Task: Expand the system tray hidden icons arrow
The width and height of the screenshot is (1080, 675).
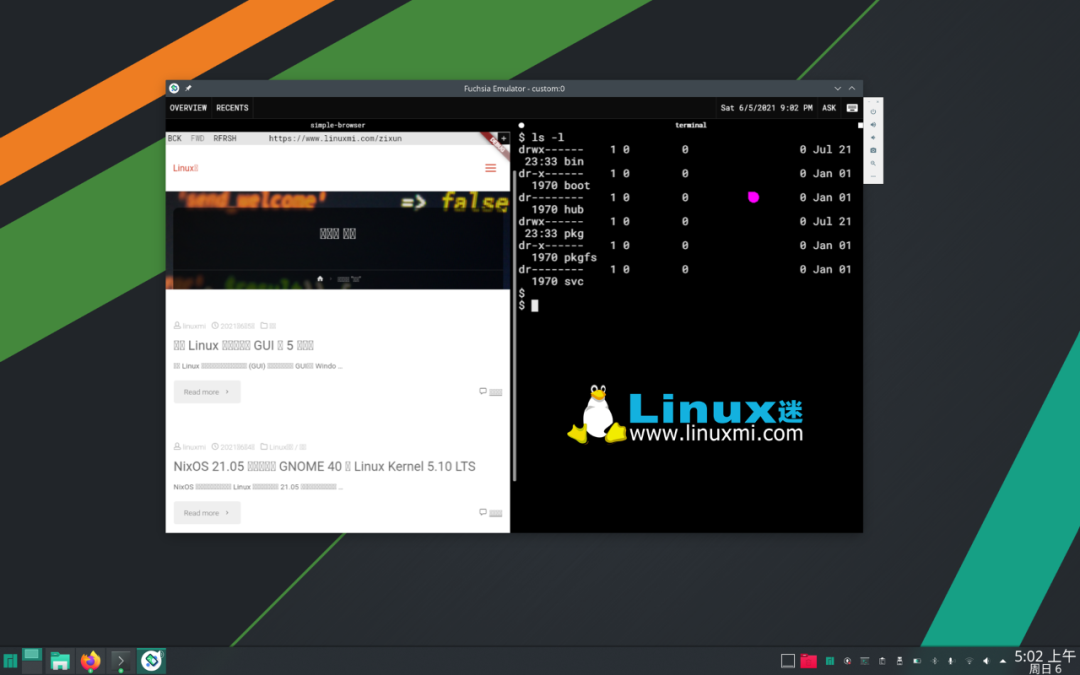Action: [1003, 660]
